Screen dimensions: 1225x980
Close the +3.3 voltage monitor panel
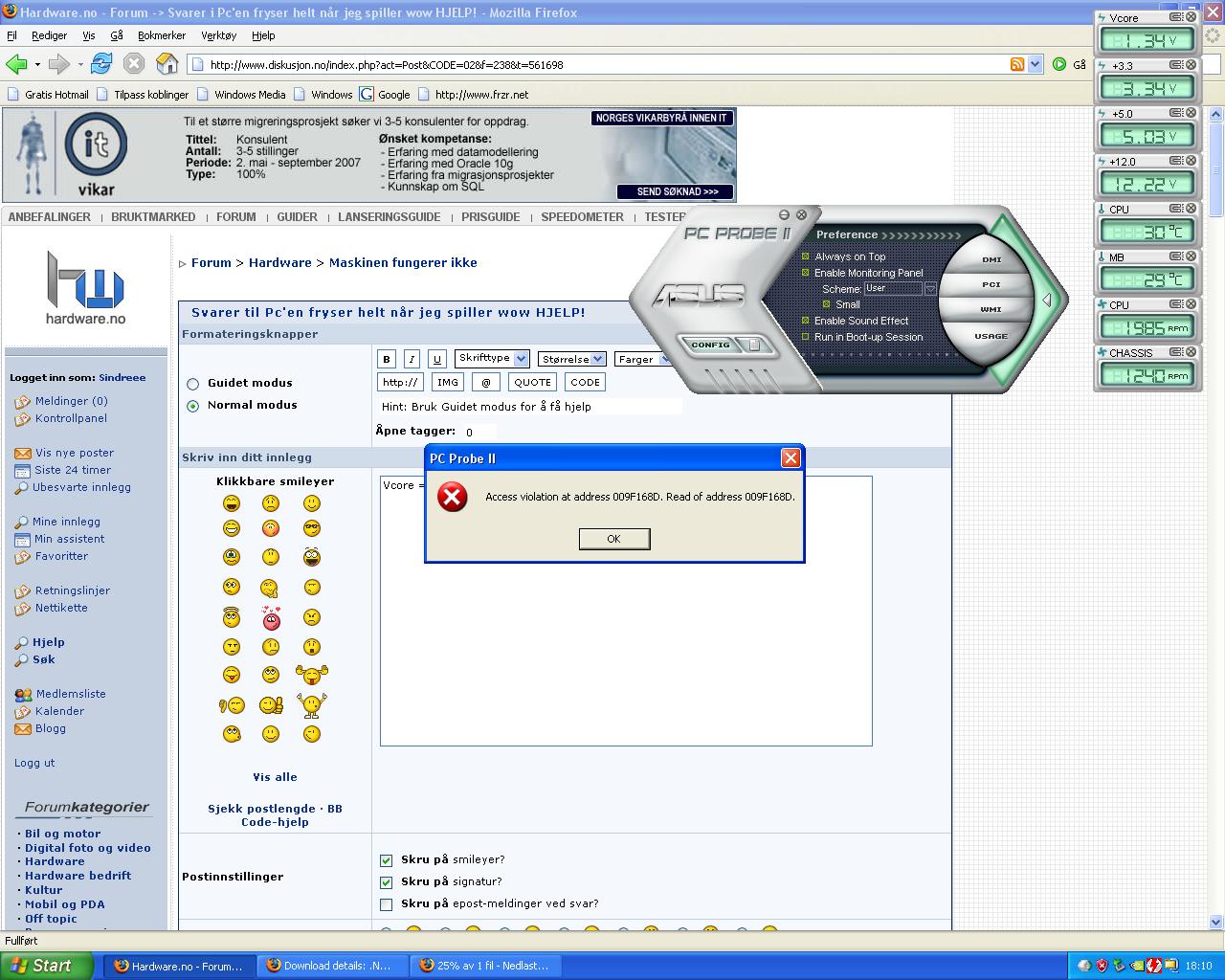[1192, 65]
